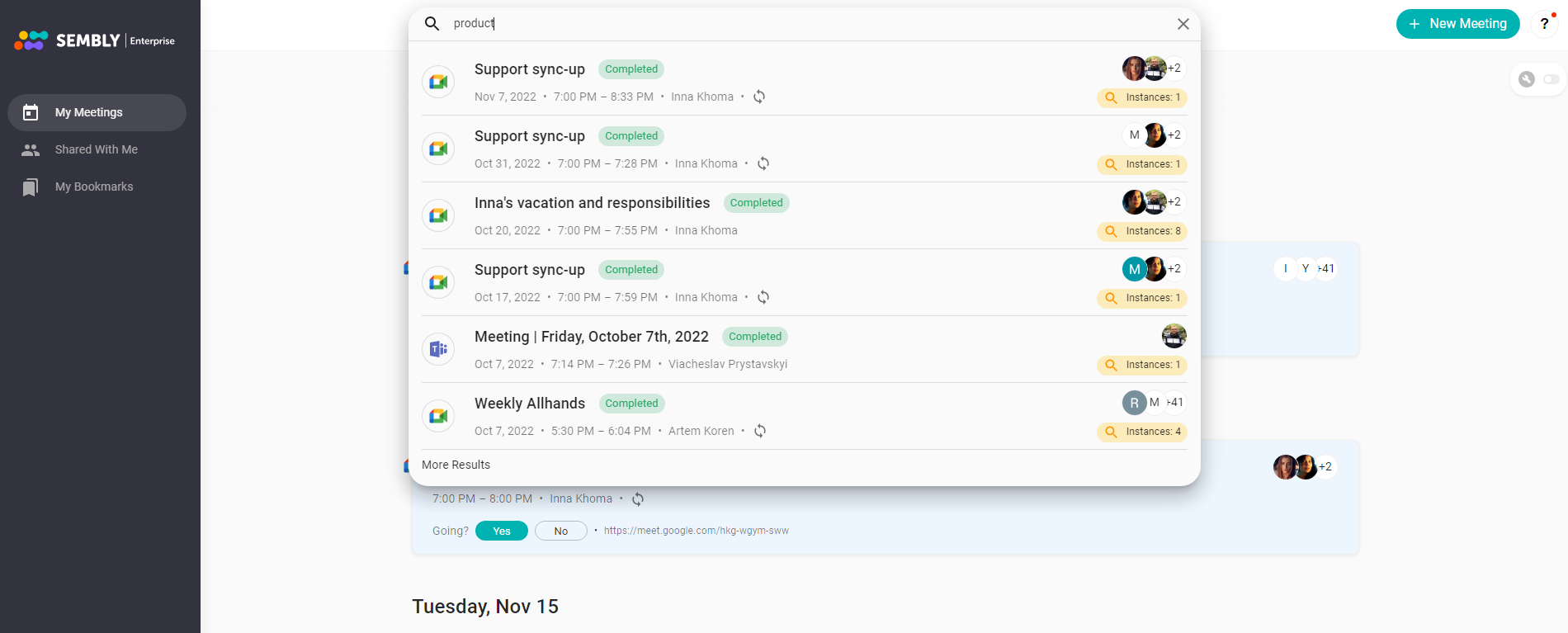
Task: Click the My Bookmarks sidebar icon
Action: (31, 187)
